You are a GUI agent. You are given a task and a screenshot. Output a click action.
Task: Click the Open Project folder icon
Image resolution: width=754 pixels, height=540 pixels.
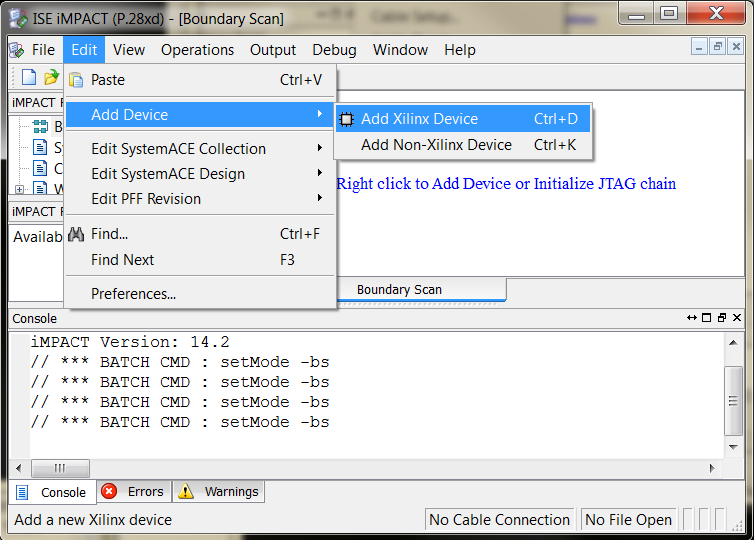tap(51, 77)
